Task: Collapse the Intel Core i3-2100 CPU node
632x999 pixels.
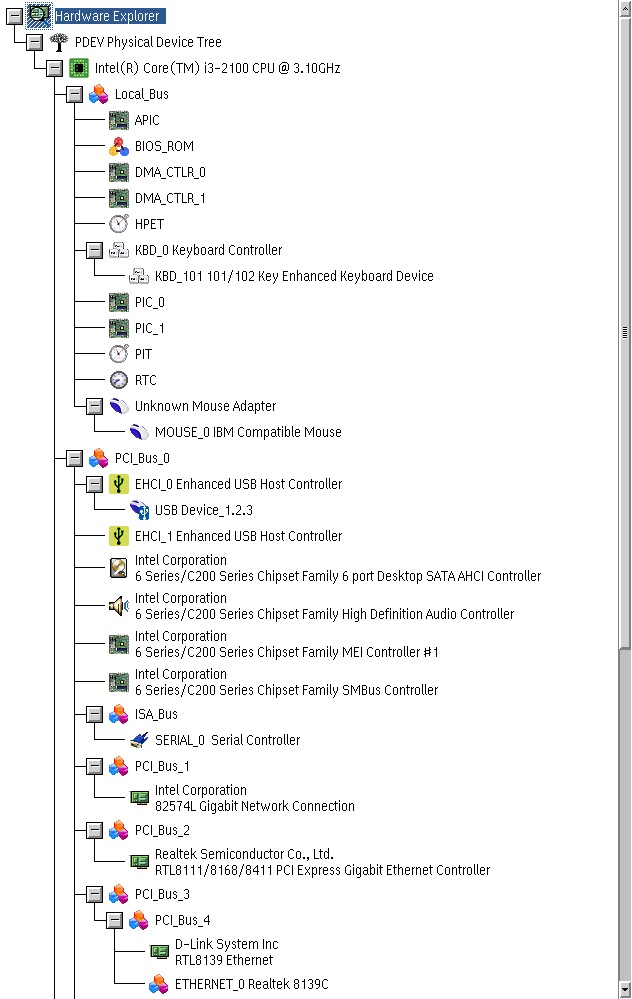Action: coord(54,68)
